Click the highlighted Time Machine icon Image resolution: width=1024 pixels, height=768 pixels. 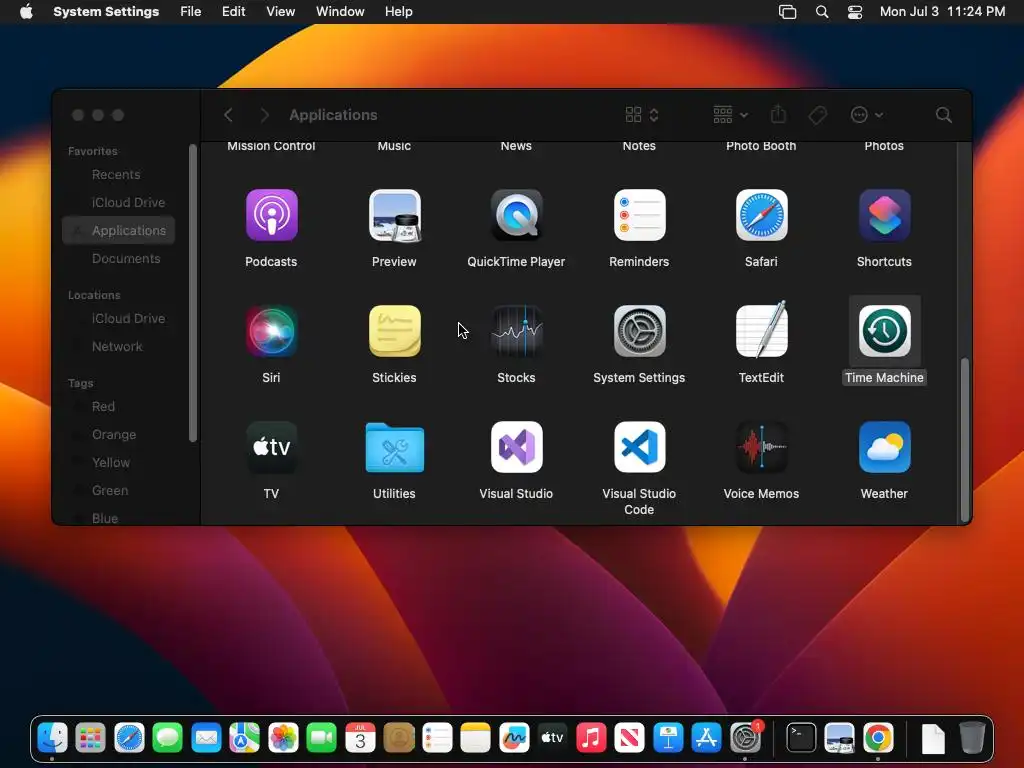click(x=884, y=332)
